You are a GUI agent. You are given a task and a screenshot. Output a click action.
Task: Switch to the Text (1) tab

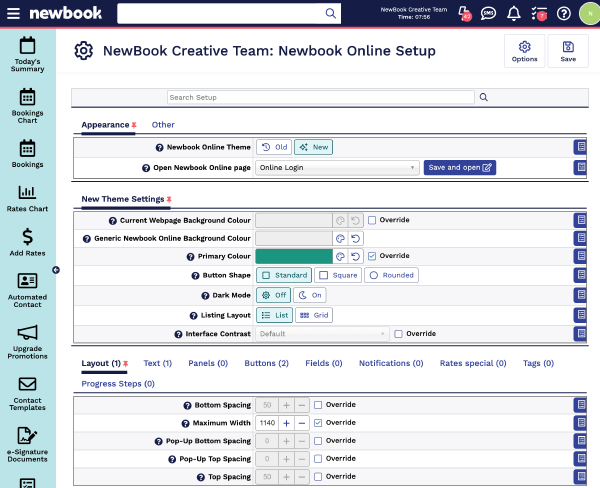click(158, 363)
